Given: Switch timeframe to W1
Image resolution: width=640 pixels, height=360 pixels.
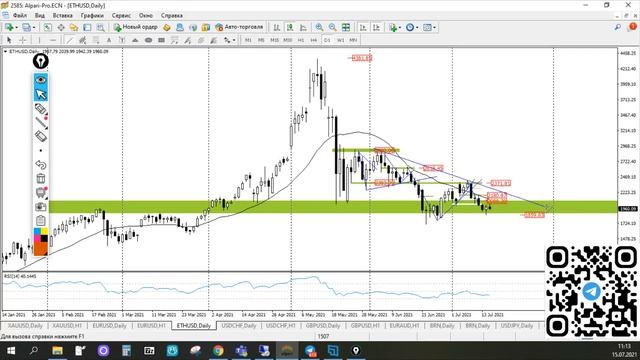Looking at the screenshot, I should (x=340, y=40).
